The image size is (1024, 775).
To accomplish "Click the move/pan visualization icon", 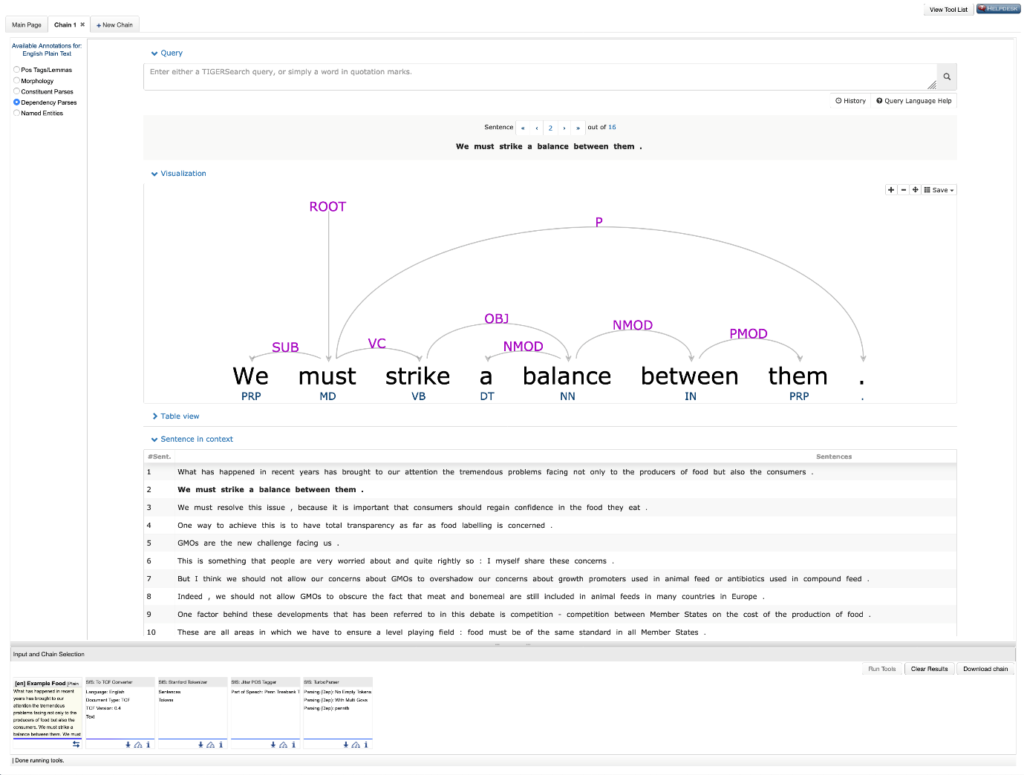I will click(x=915, y=190).
